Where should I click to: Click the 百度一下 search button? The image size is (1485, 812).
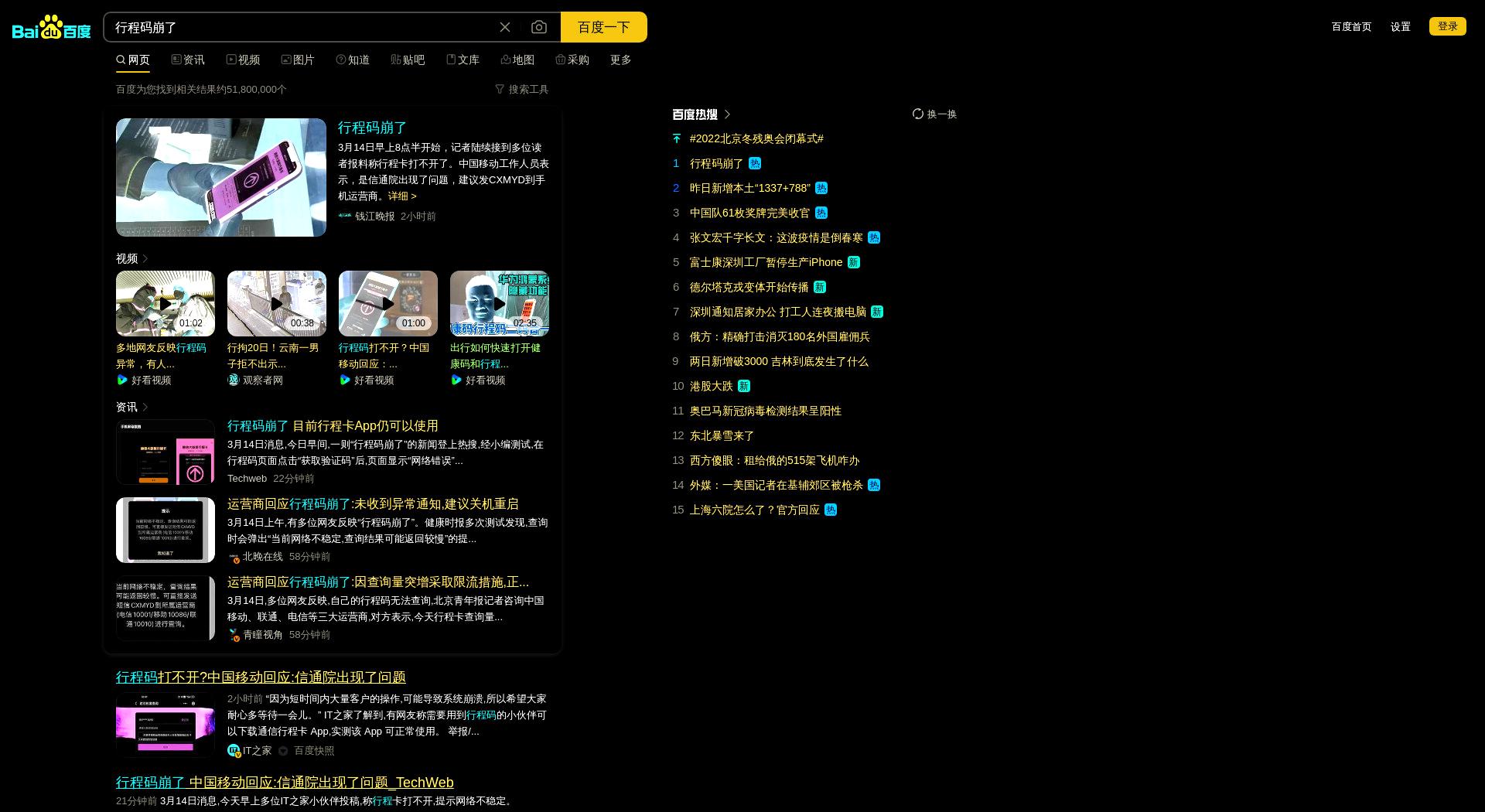point(604,27)
